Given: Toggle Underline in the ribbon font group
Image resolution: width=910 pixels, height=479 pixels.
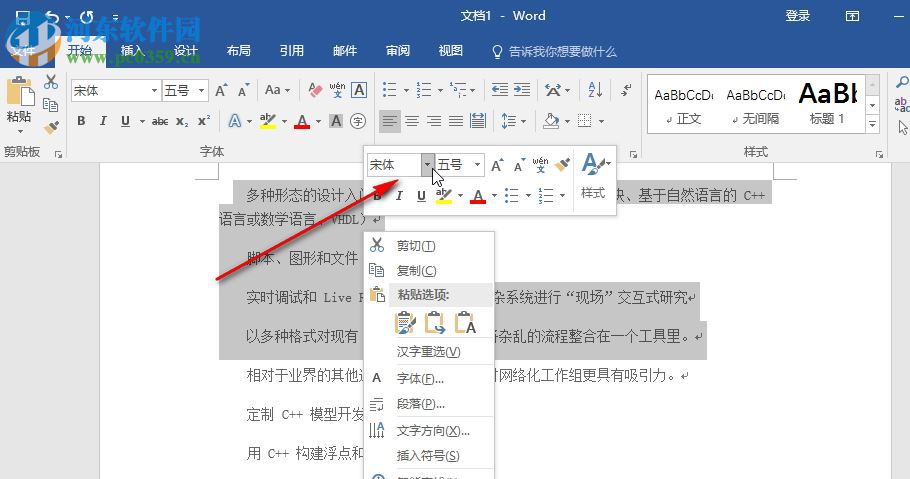Looking at the screenshot, I should (125, 121).
